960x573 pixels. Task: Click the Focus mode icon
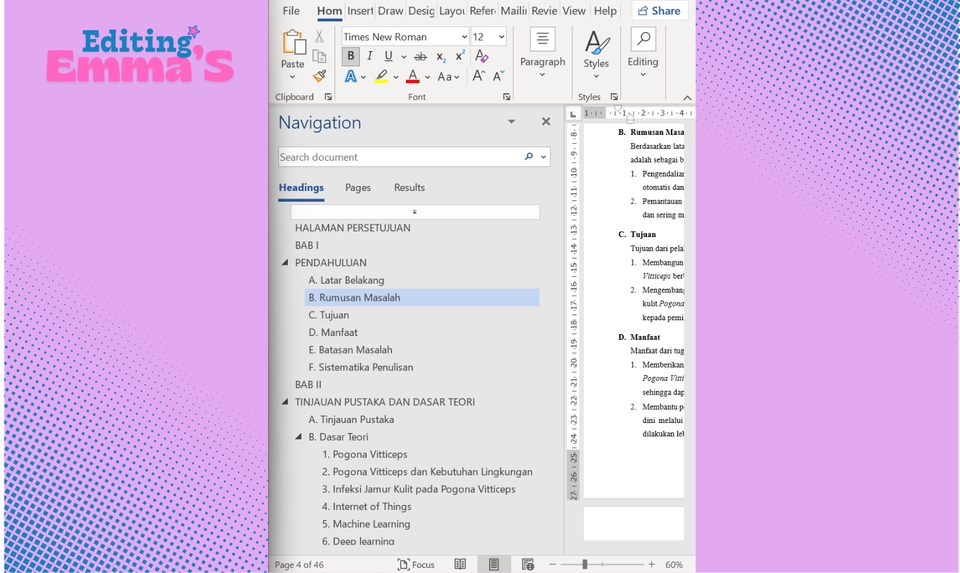[416, 565]
